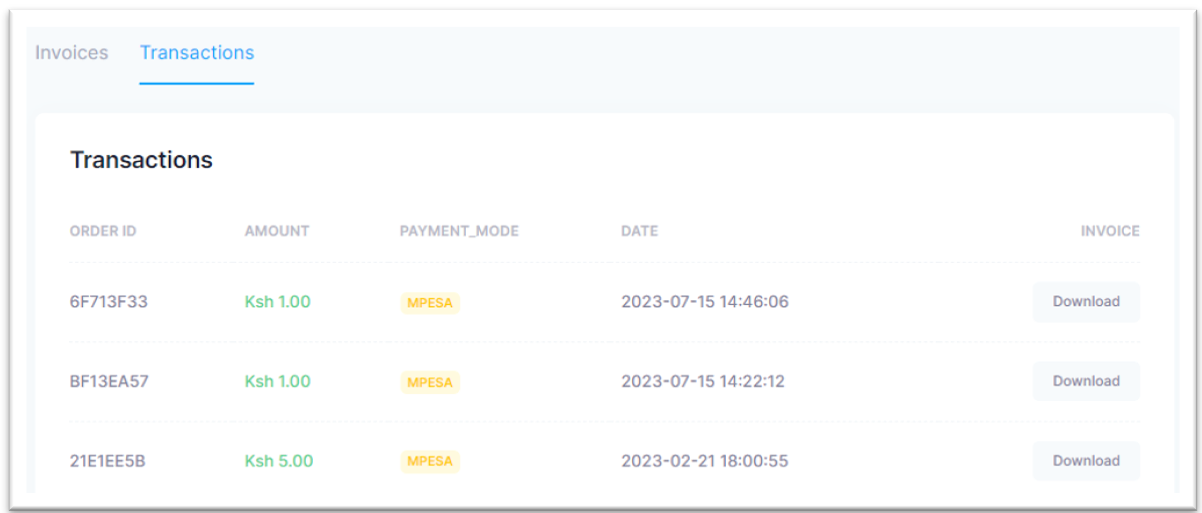
Task: Select order ID 21E1EE5B
Action: 109,461
